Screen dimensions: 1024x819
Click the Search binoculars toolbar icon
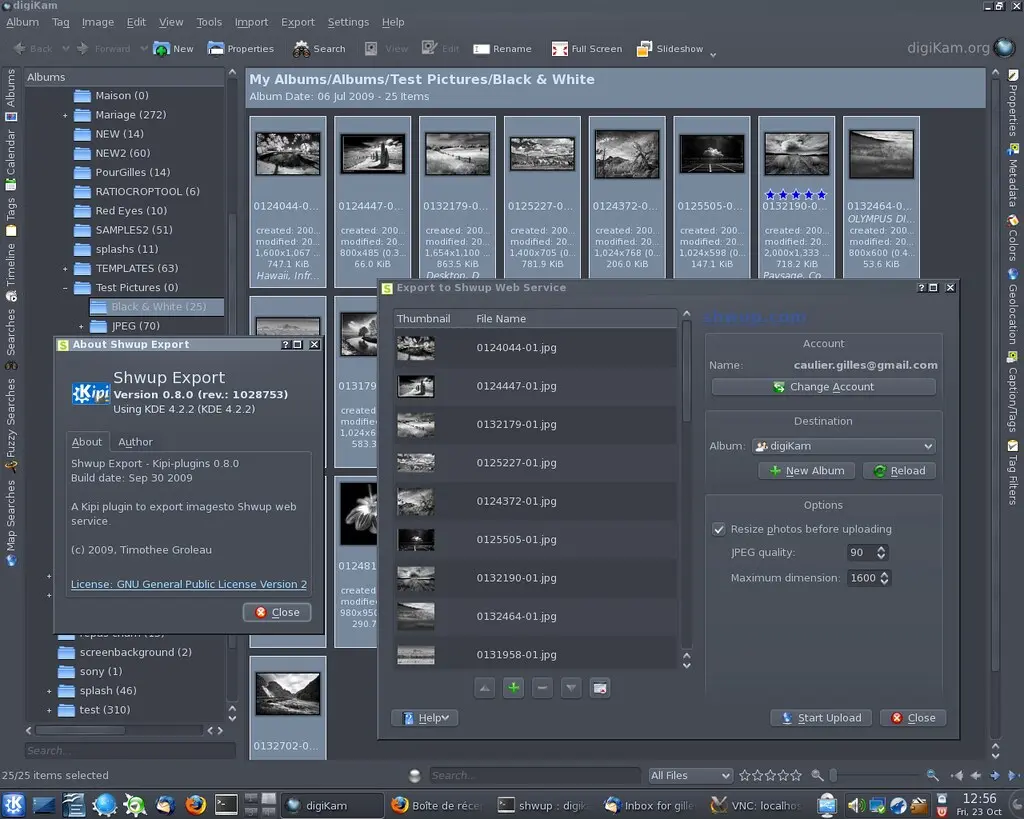click(301, 49)
